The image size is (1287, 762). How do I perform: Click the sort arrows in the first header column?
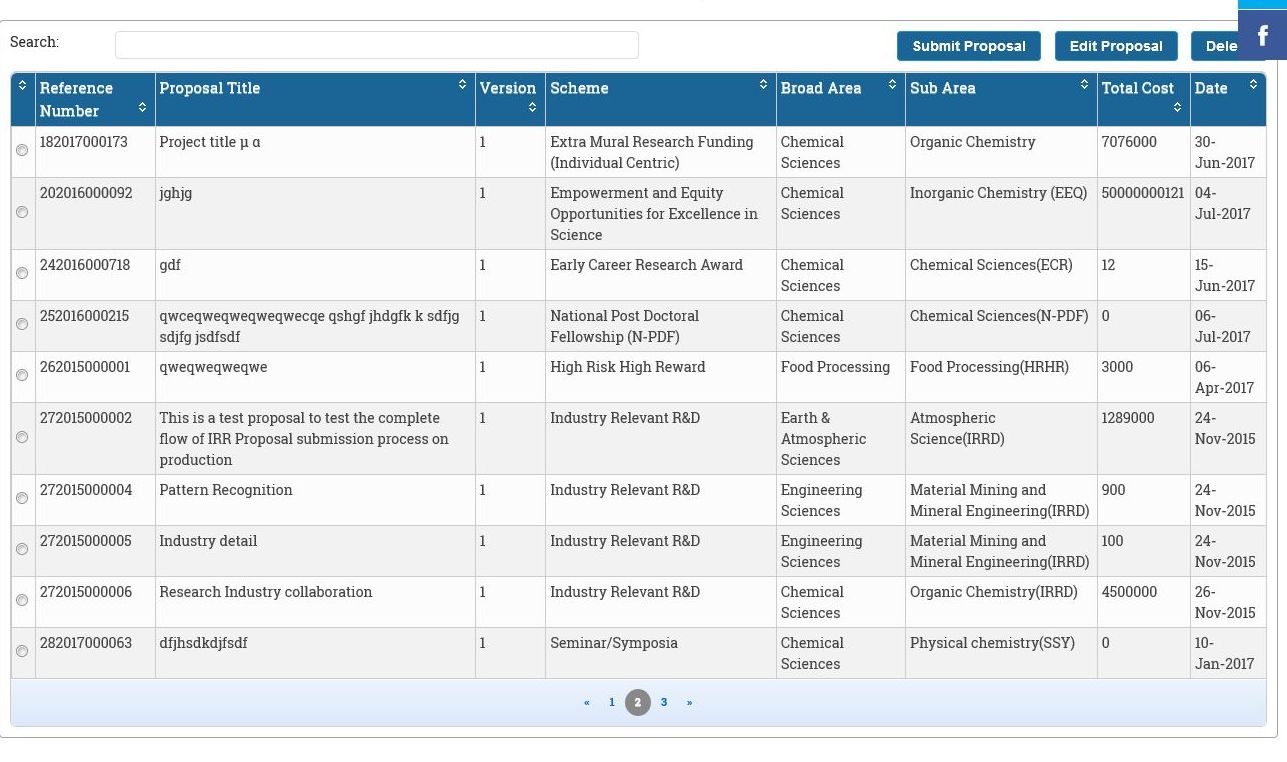tap(22, 86)
